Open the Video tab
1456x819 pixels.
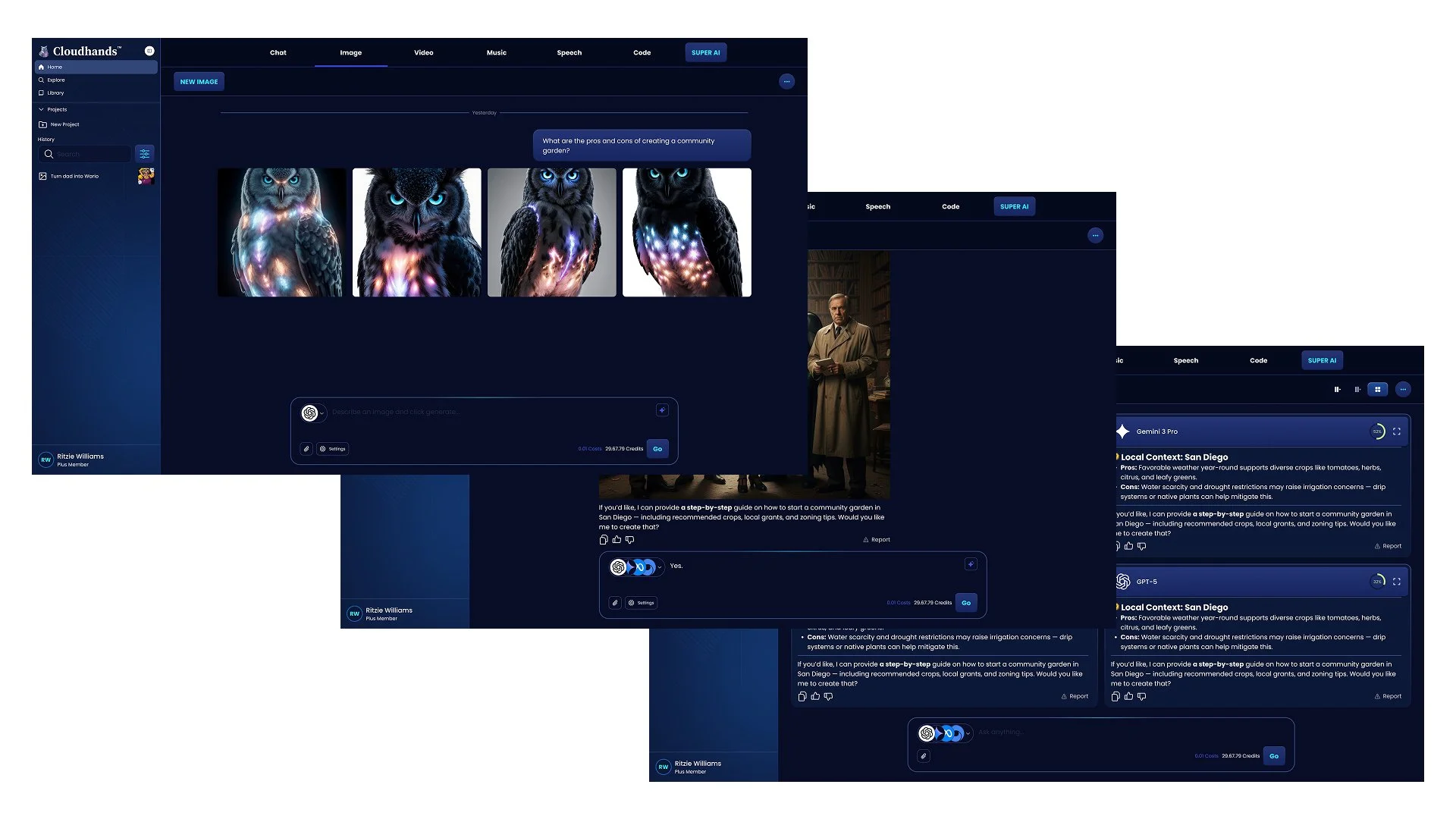[423, 52]
